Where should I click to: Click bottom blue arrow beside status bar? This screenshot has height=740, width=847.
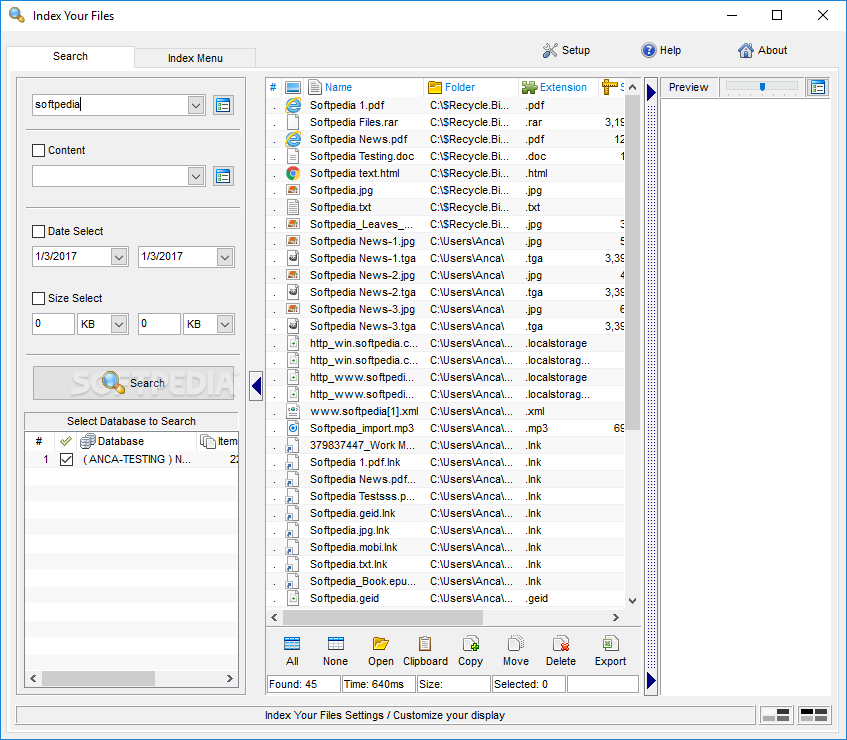coord(651,681)
